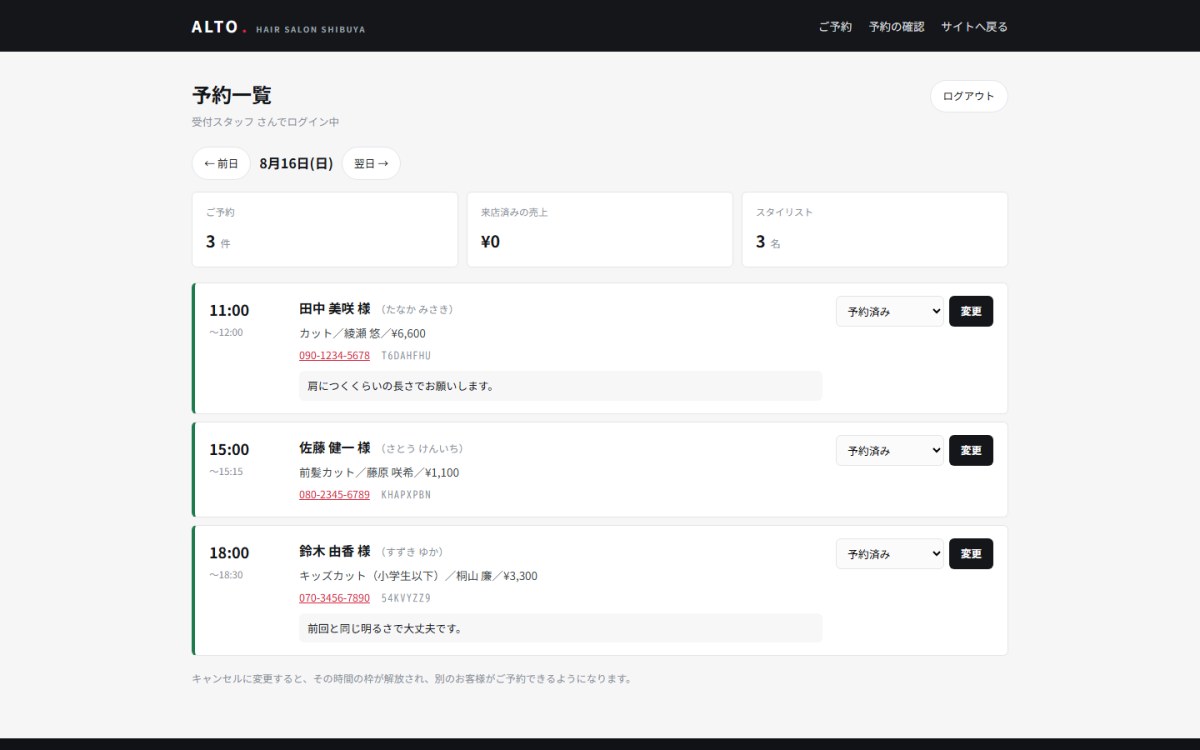Click service line カット／綾瀬 悠／¥6,600
The height and width of the screenshot is (750, 1200).
pos(362,333)
